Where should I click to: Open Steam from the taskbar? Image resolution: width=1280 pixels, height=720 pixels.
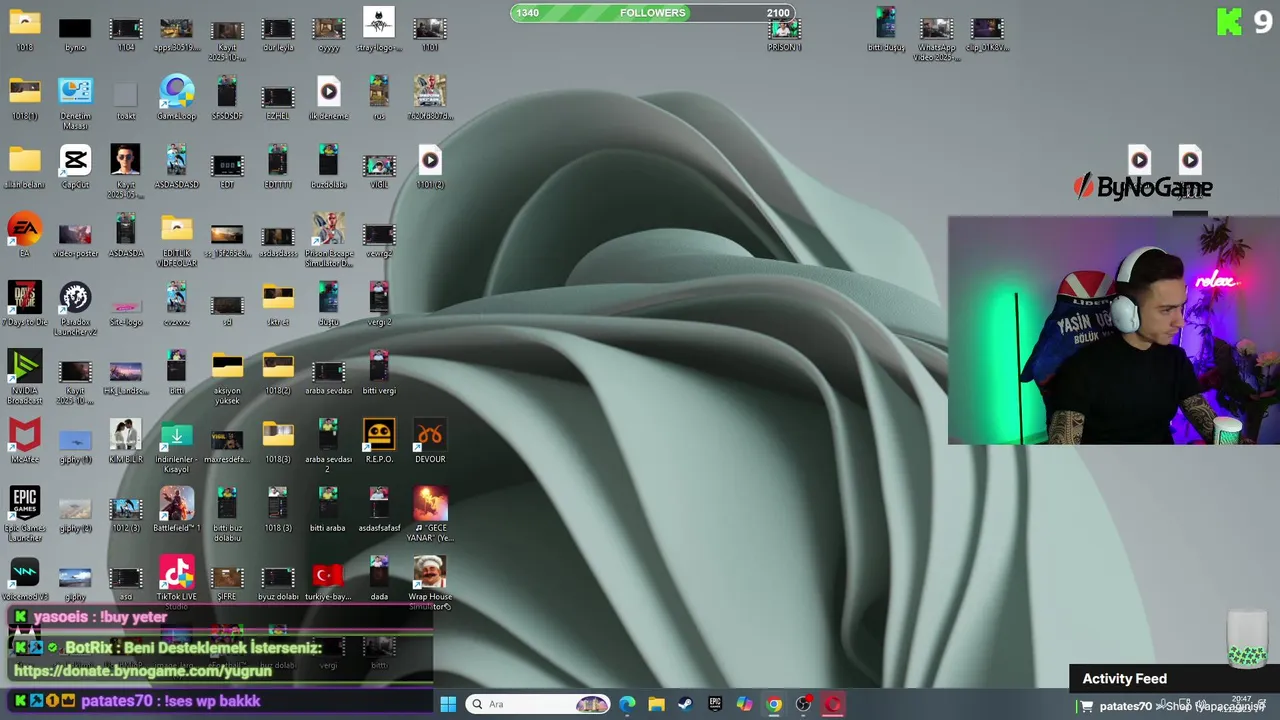pos(685,704)
